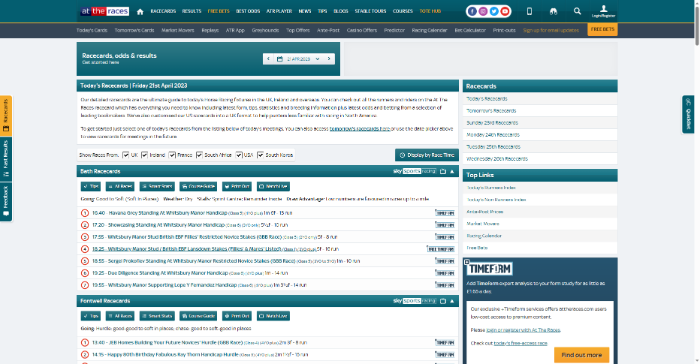
Task: Click Free Timeform badge for 18.25 race
Action: [441, 249]
